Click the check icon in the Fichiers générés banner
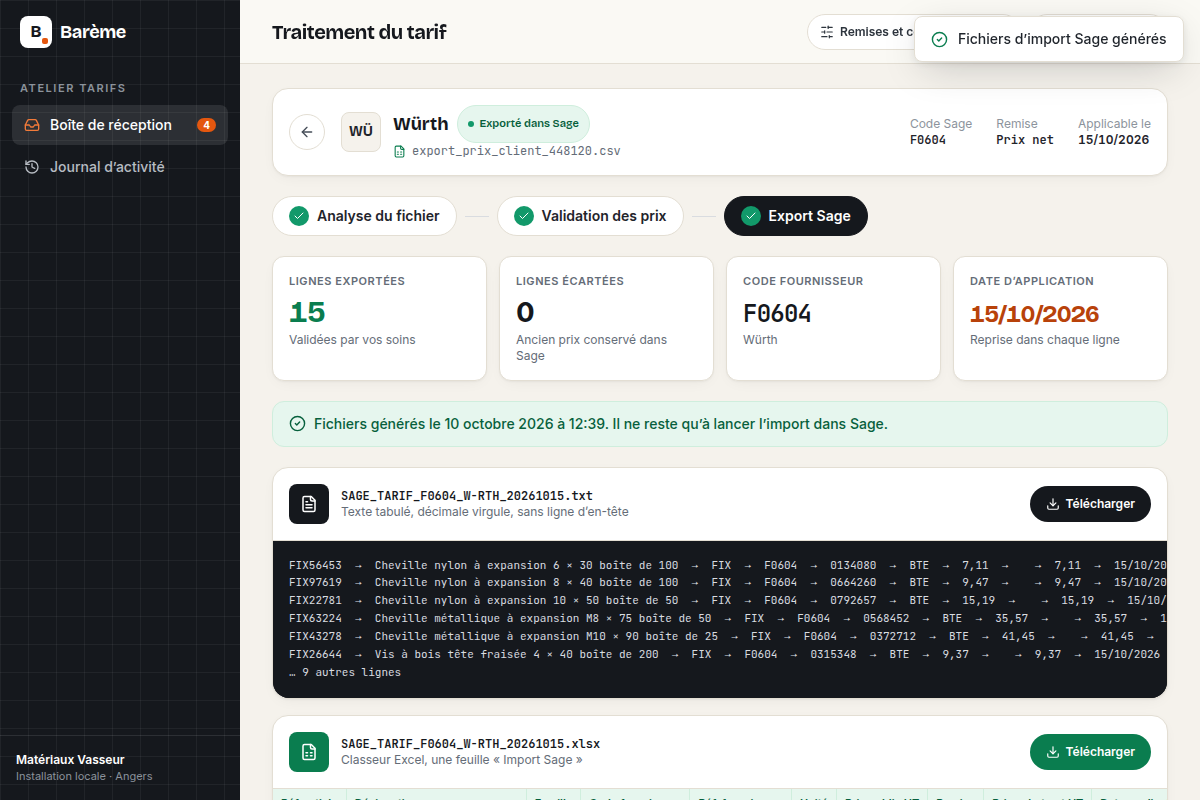1200x800 pixels. [297, 424]
